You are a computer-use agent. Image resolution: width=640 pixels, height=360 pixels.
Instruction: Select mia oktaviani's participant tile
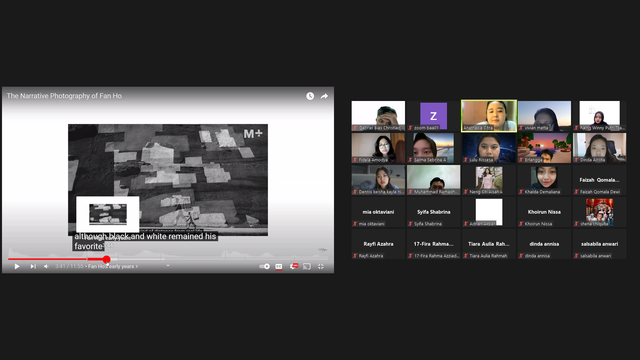[x=378, y=212]
